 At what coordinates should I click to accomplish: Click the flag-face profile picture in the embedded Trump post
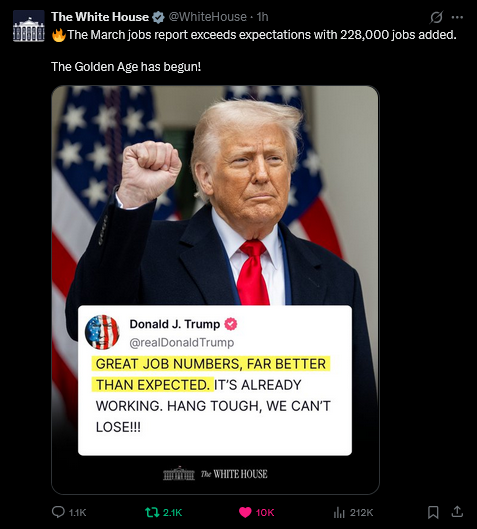[102, 332]
